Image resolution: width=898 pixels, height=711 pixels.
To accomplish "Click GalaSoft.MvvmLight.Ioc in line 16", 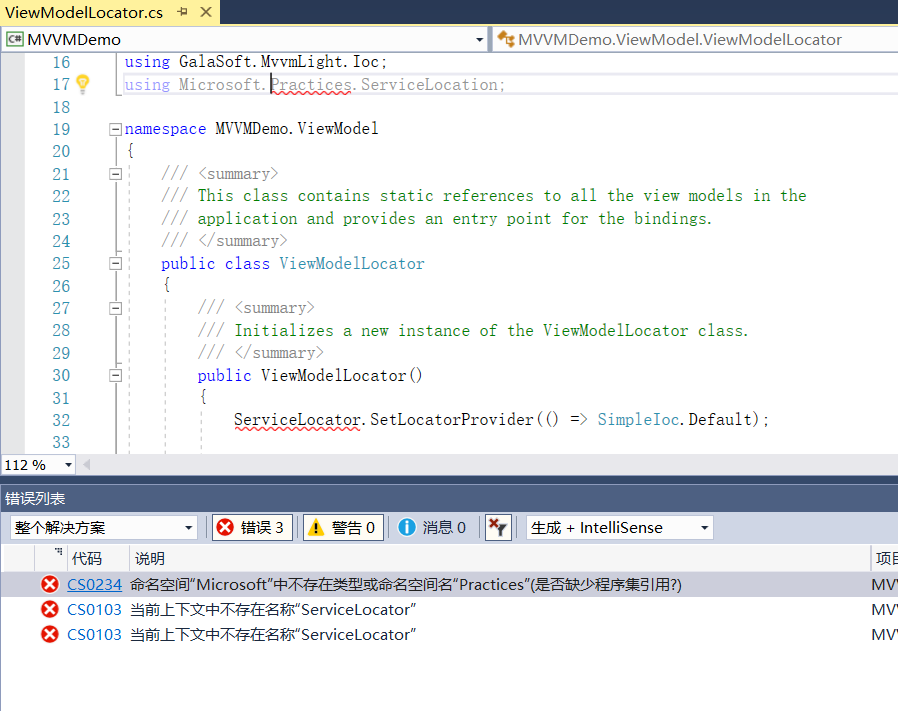I will [x=279, y=62].
